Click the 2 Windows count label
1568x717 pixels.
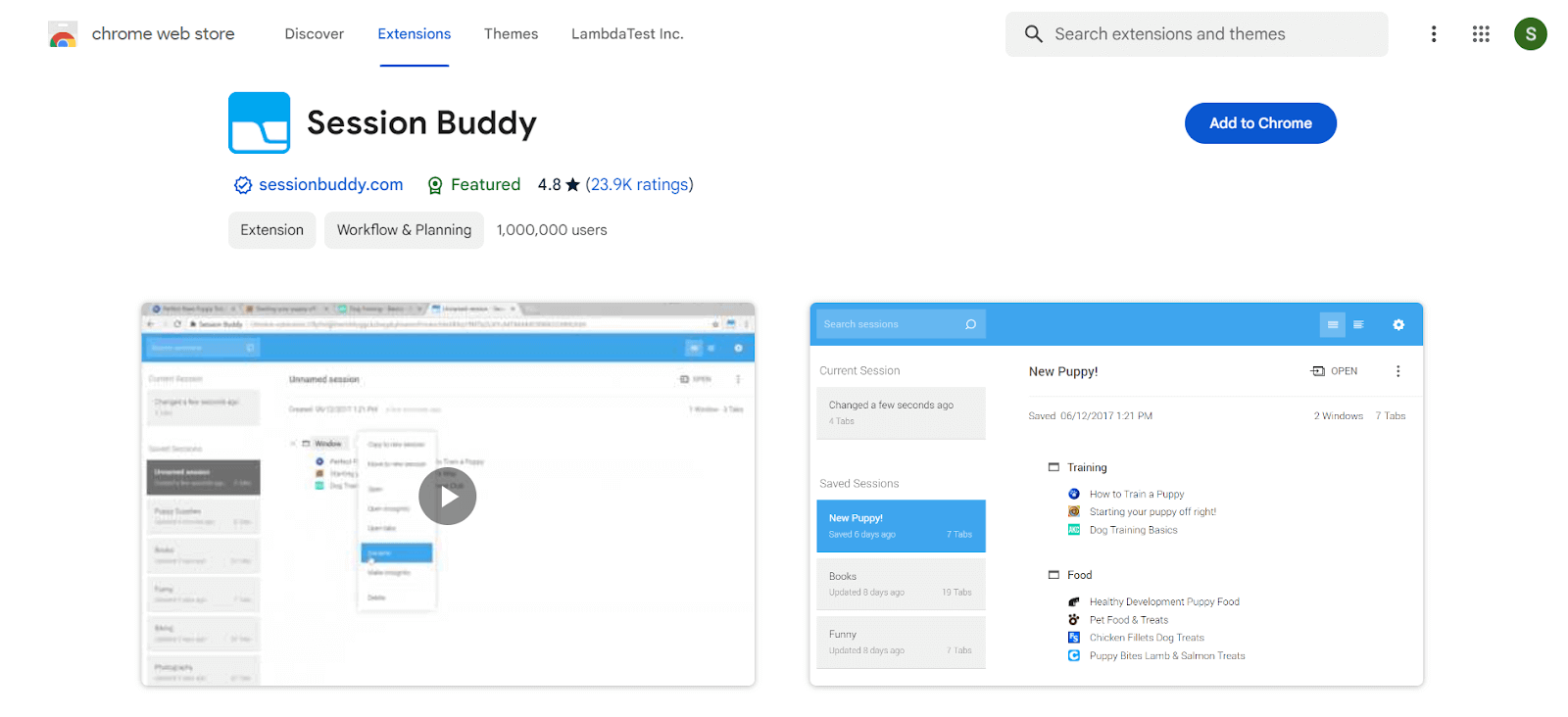pyautogui.click(x=1339, y=416)
